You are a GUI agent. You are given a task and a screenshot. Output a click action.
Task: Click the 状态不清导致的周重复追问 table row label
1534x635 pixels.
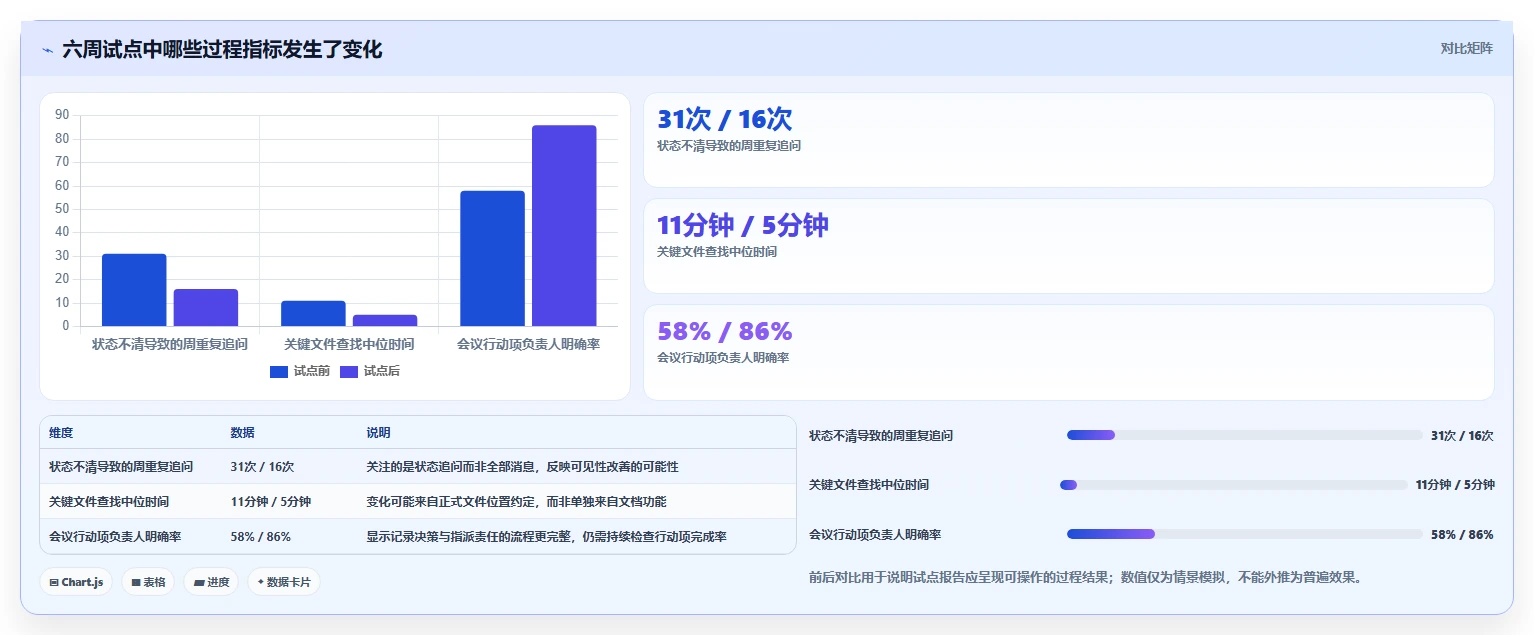tap(121, 467)
